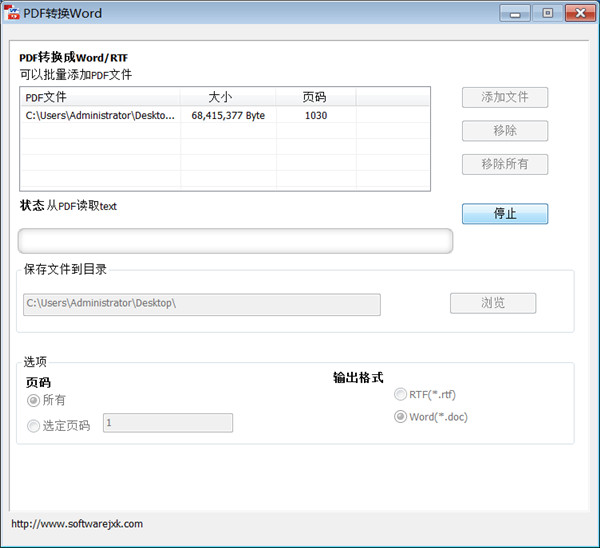Click the PDF文件 column header

coord(100,97)
